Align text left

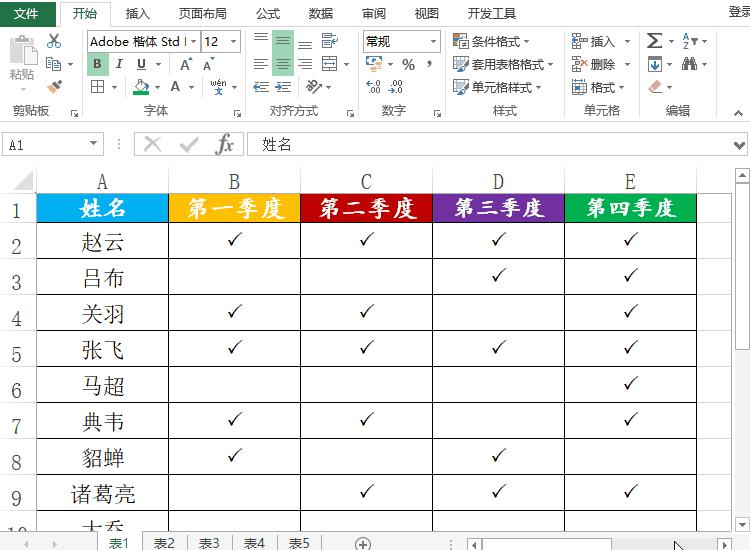pos(261,64)
